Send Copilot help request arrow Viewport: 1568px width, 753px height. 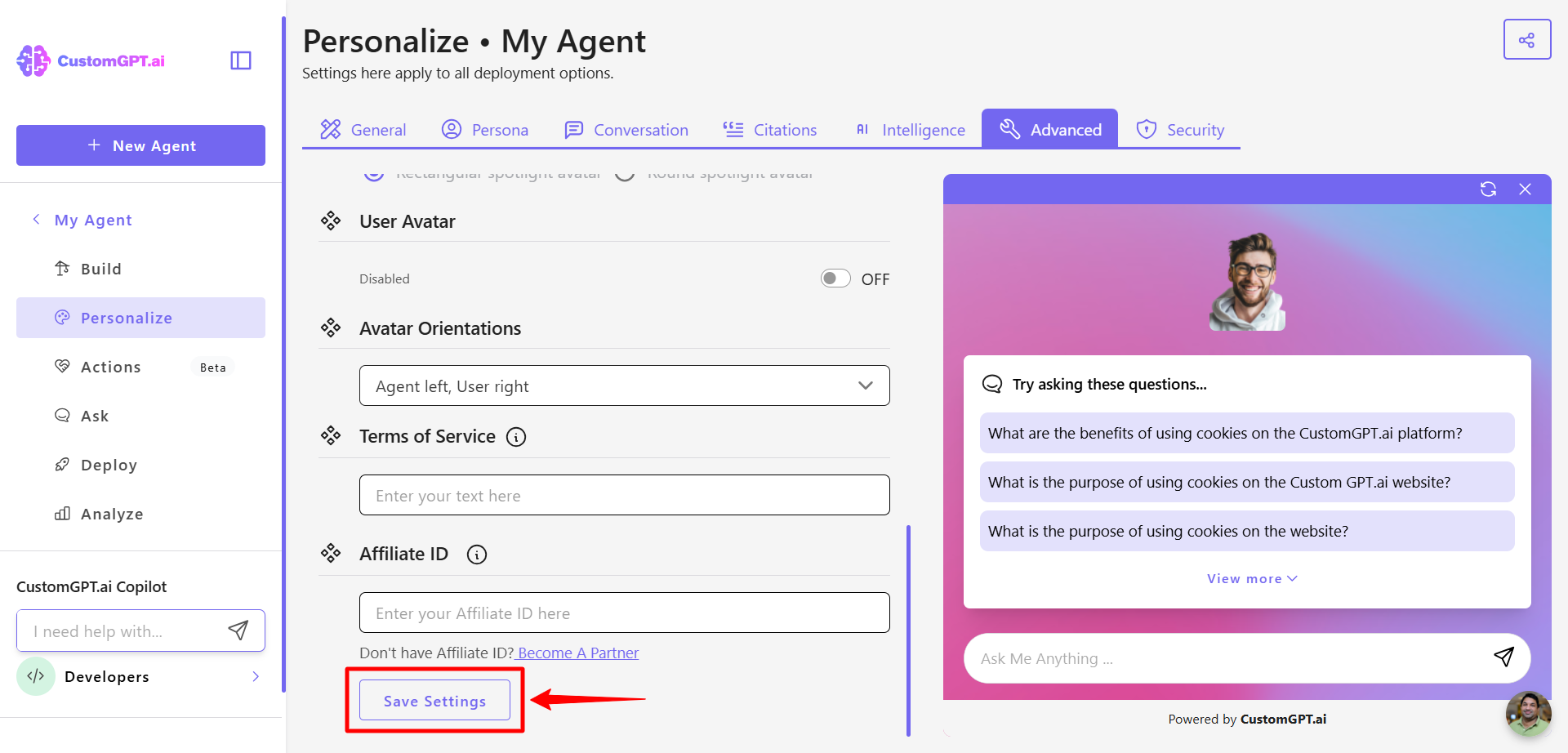click(238, 630)
